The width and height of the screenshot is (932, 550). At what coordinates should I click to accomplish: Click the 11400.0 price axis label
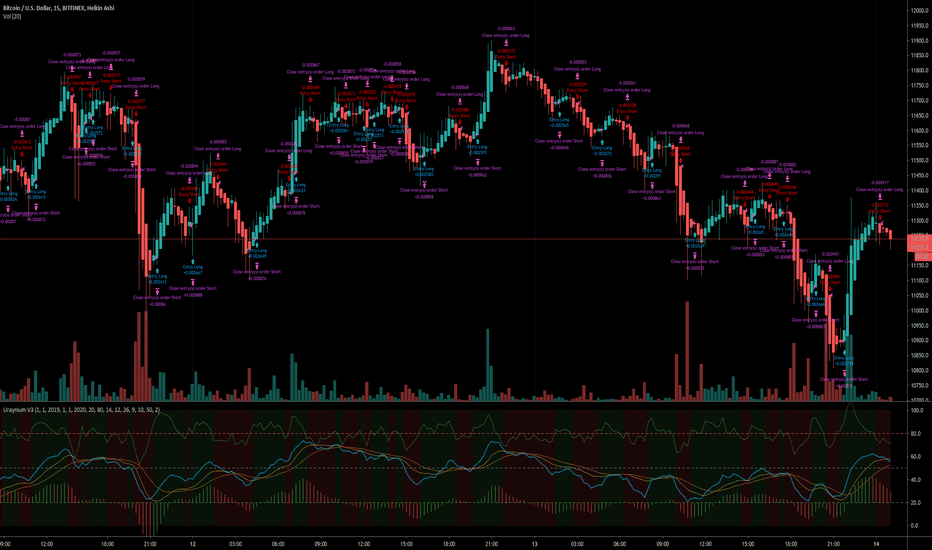pyautogui.click(x=920, y=191)
